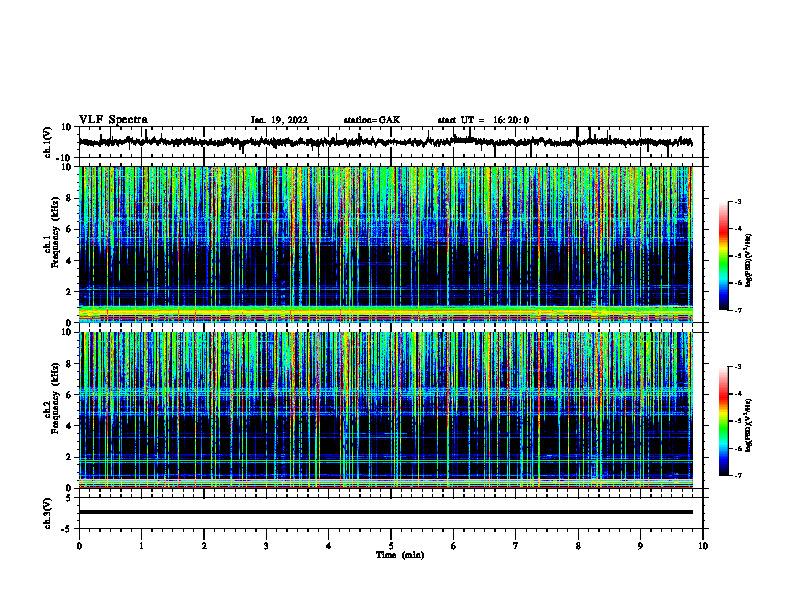Click the "-5" tick on ch.3(V) axis
The image size is (792, 612).
67,529
